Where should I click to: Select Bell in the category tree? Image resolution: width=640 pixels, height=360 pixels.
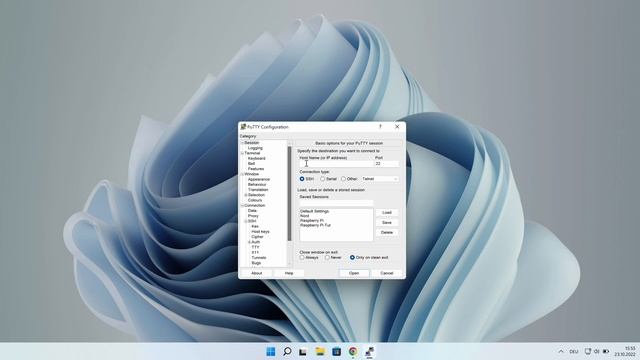click(x=251, y=164)
